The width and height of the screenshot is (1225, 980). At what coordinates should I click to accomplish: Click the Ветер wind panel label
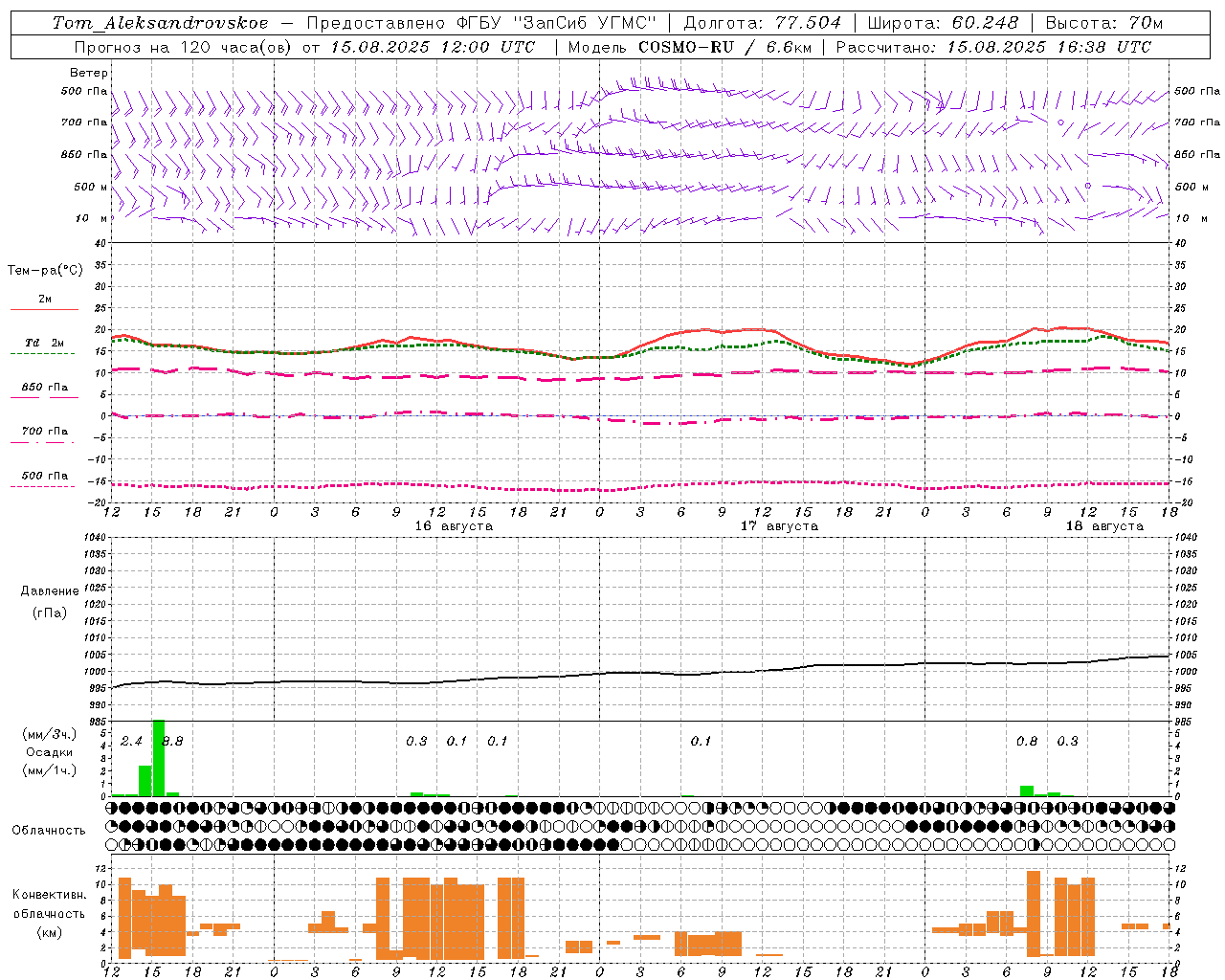(89, 73)
